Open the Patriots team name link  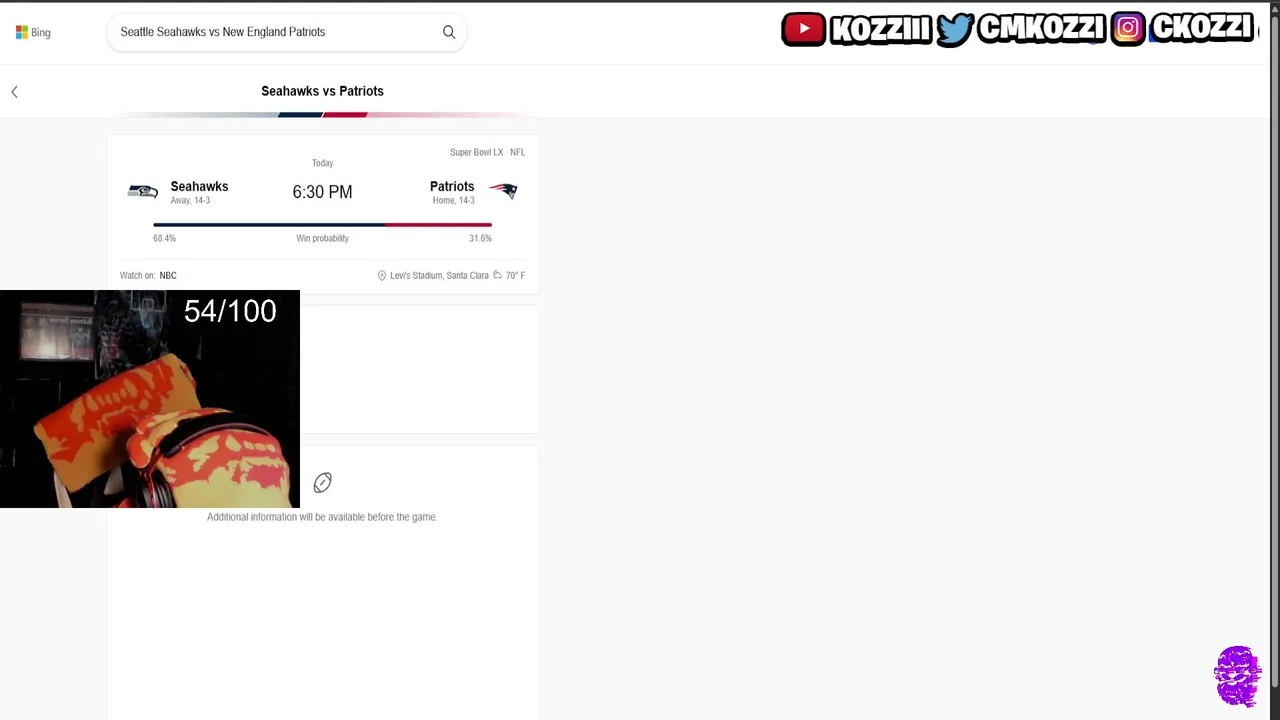point(452,186)
